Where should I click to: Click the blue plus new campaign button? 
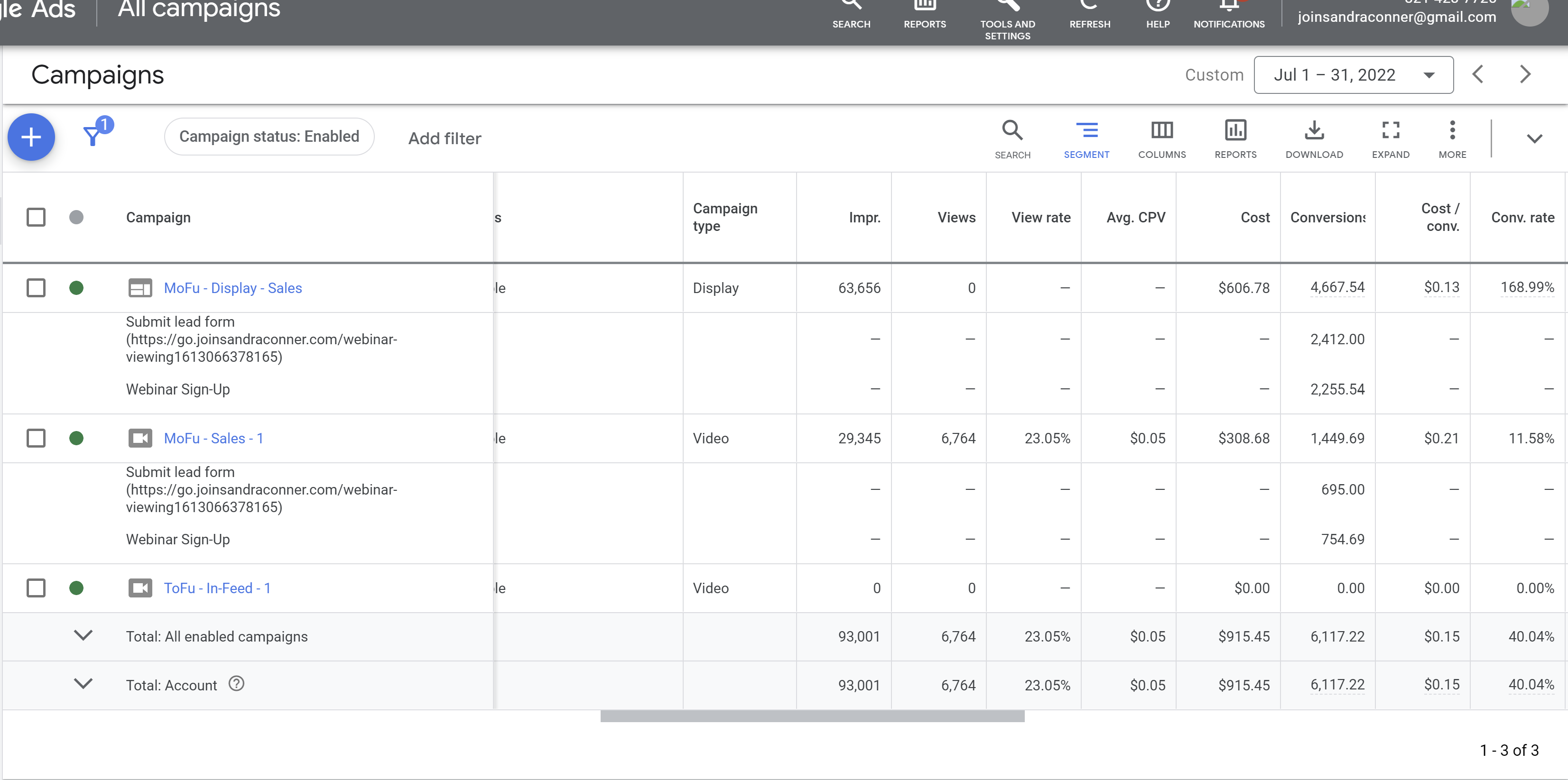coord(31,137)
